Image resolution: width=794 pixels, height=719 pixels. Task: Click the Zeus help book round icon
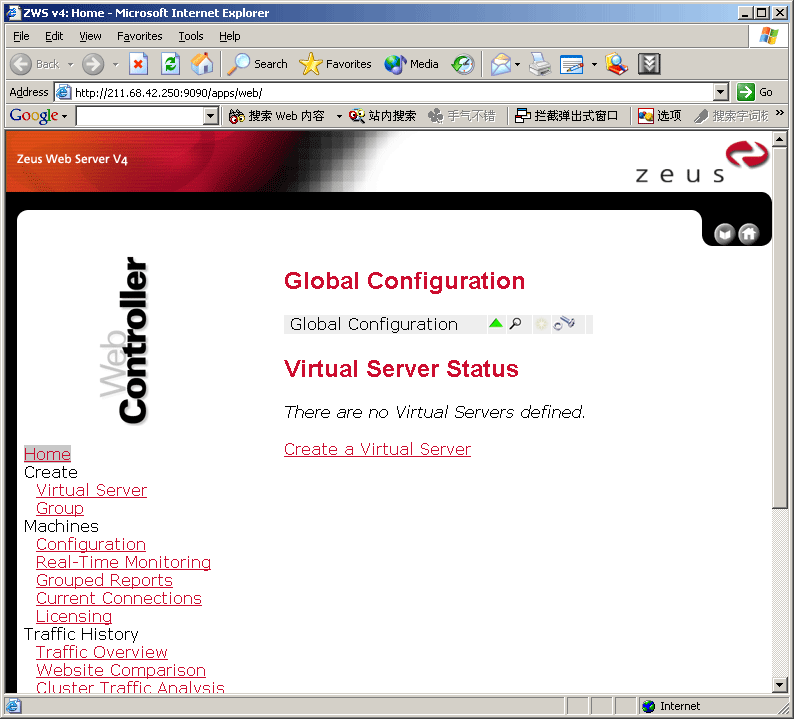pyautogui.click(x=724, y=233)
